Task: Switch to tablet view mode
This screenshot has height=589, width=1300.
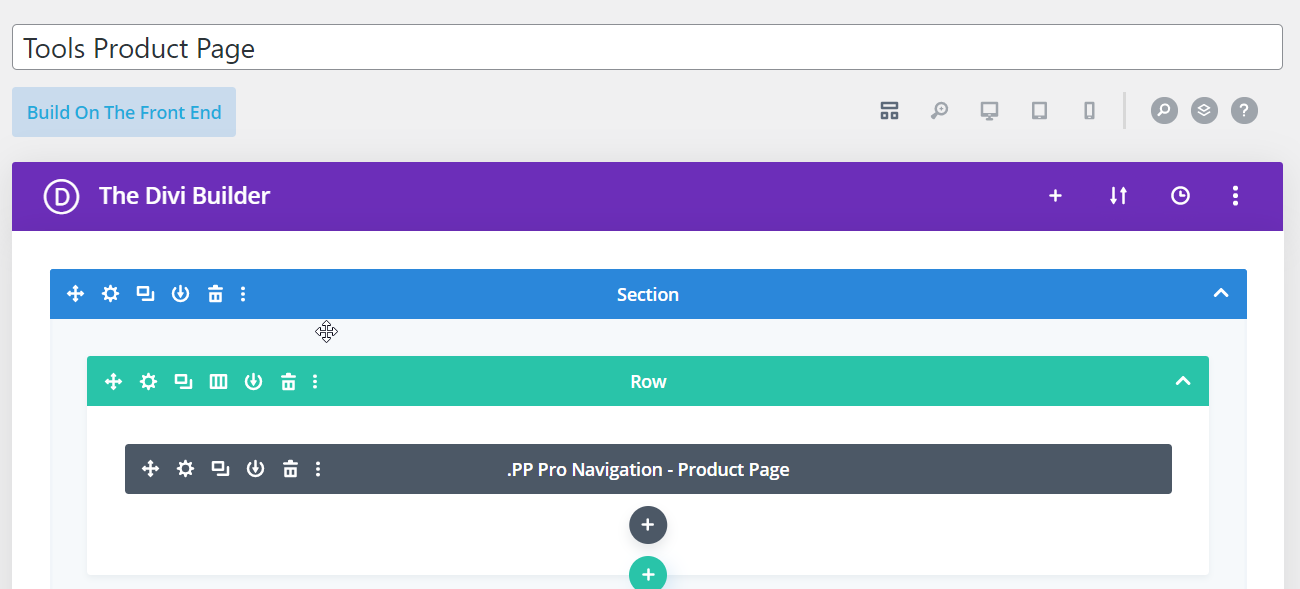Action: (1039, 110)
